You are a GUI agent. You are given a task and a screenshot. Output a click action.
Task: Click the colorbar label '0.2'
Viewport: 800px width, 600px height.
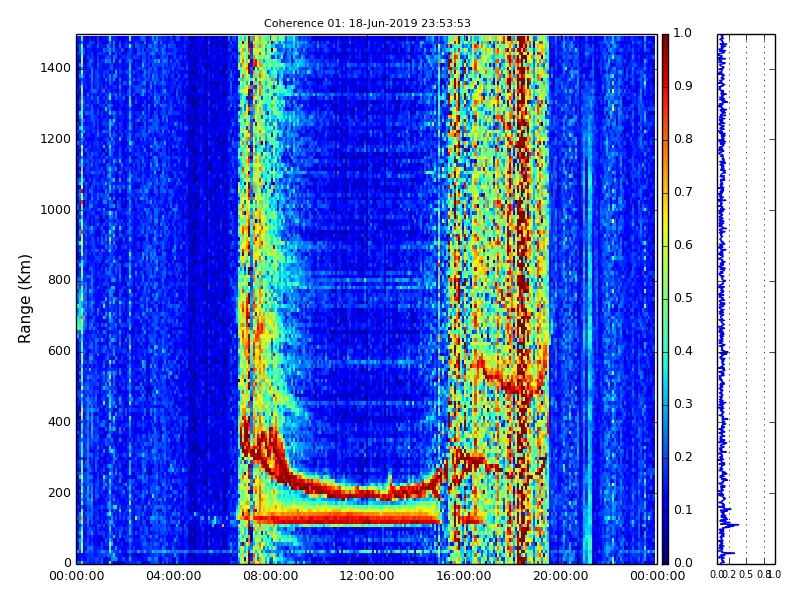[x=683, y=458]
